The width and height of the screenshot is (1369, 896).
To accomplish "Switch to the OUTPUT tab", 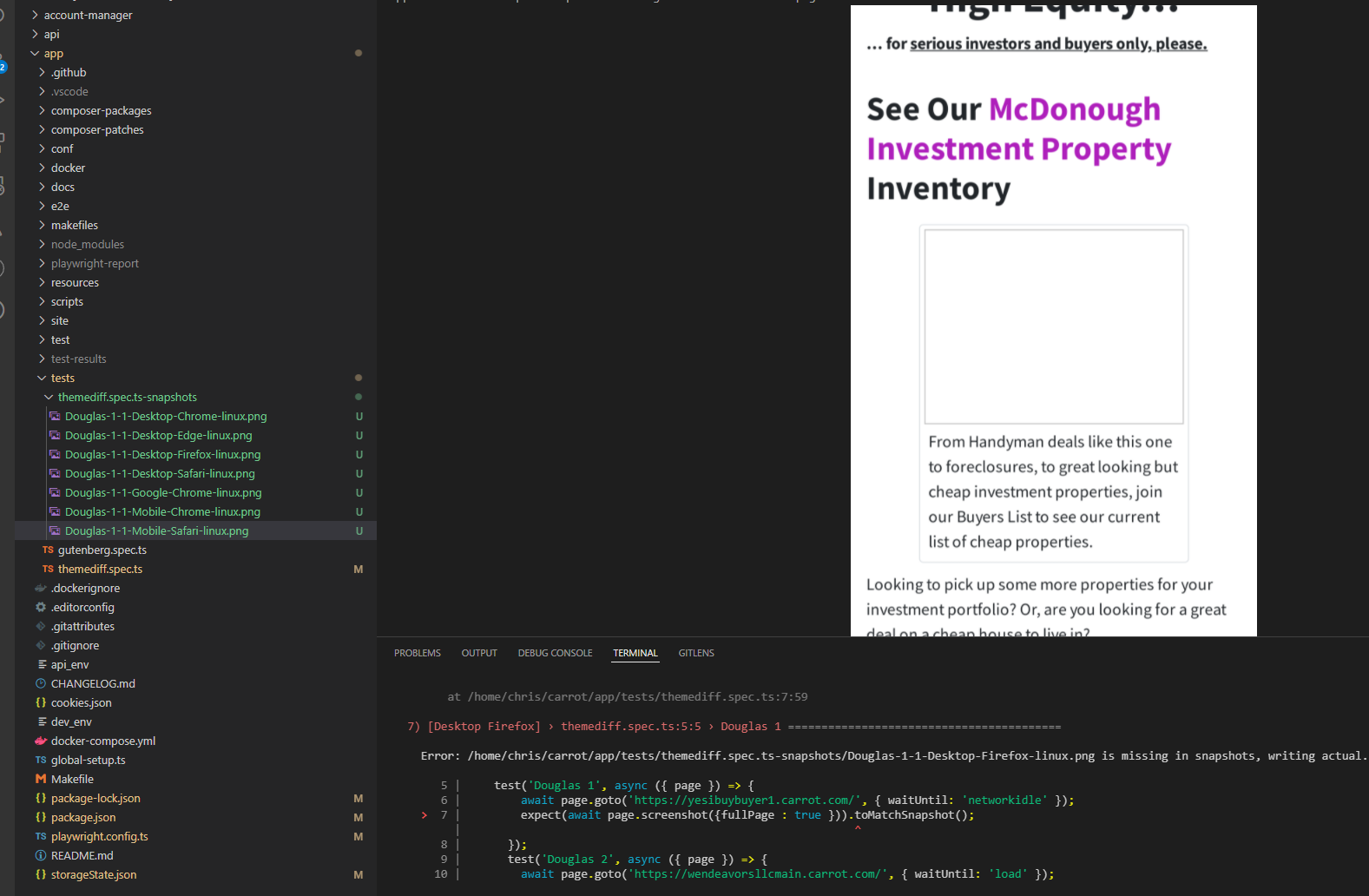I will 479,653.
